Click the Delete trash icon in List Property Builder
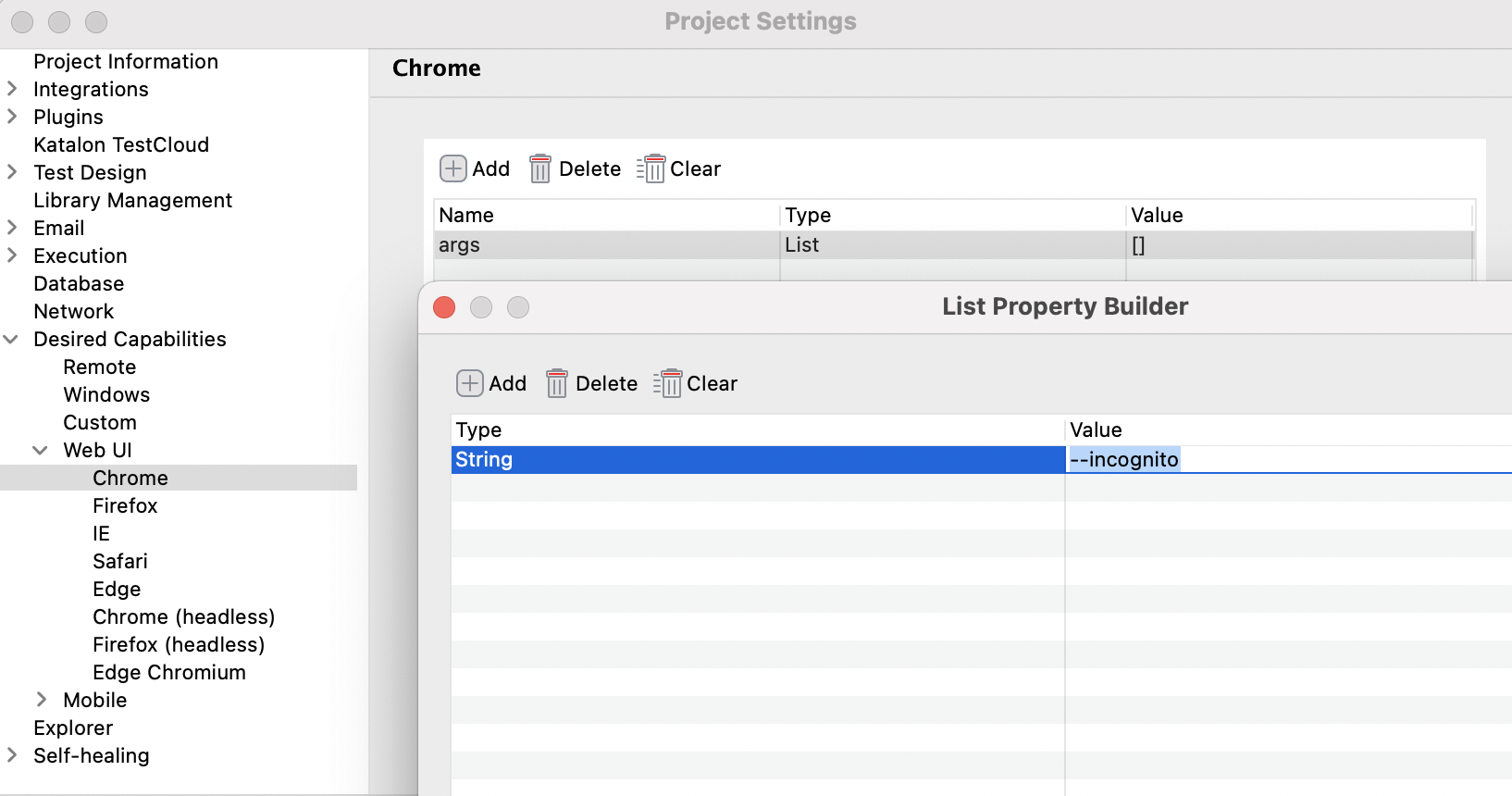 pos(557,383)
